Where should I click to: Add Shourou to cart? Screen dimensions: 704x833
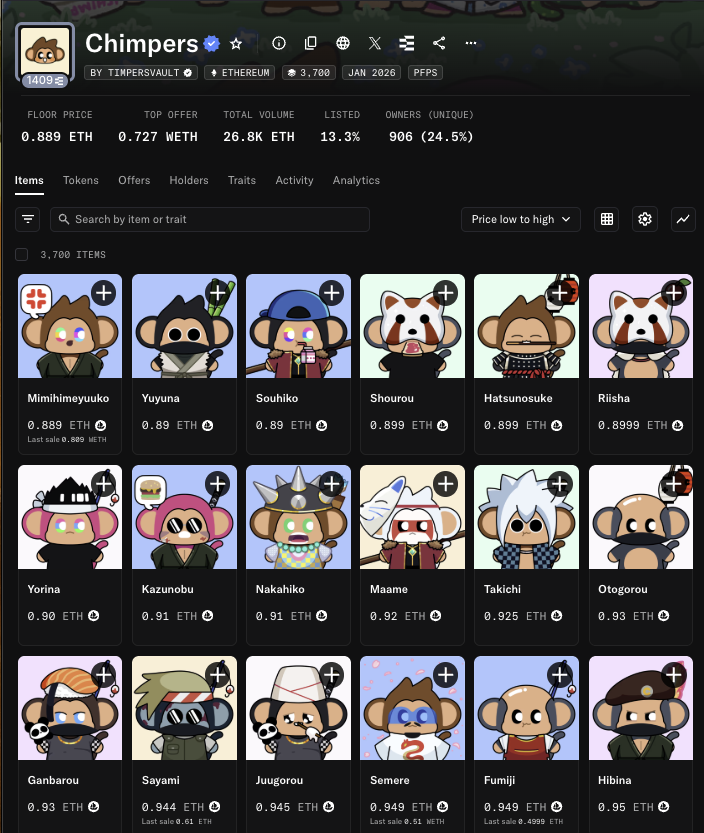coord(446,293)
